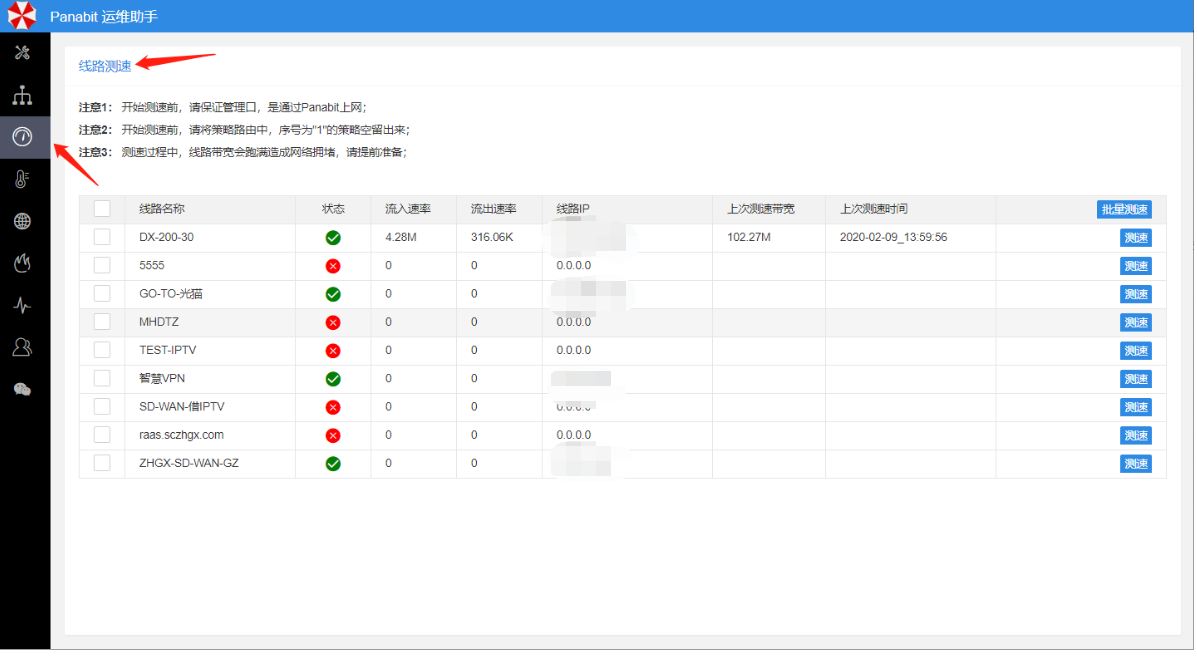Open the network topology sidebar icon
This screenshot has height=660, width=1197.
(x=22, y=96)
